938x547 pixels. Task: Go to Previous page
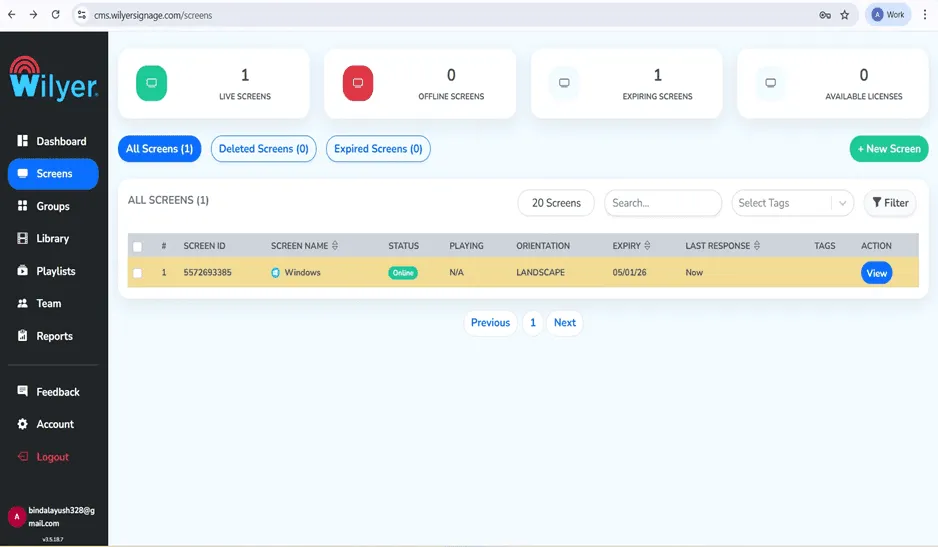pyautogui.click(x=490, y=323)
